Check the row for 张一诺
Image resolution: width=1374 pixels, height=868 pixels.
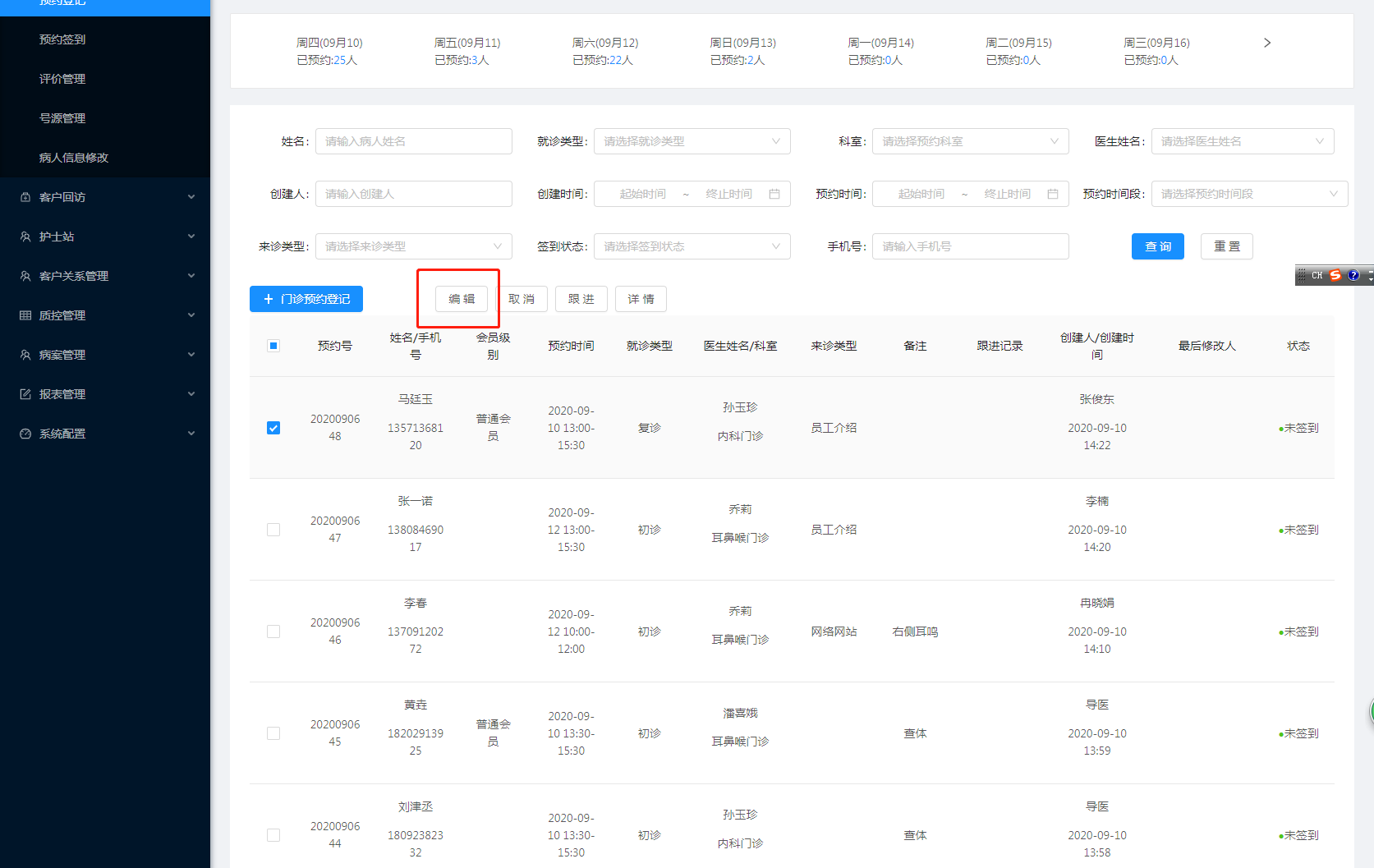273,530
